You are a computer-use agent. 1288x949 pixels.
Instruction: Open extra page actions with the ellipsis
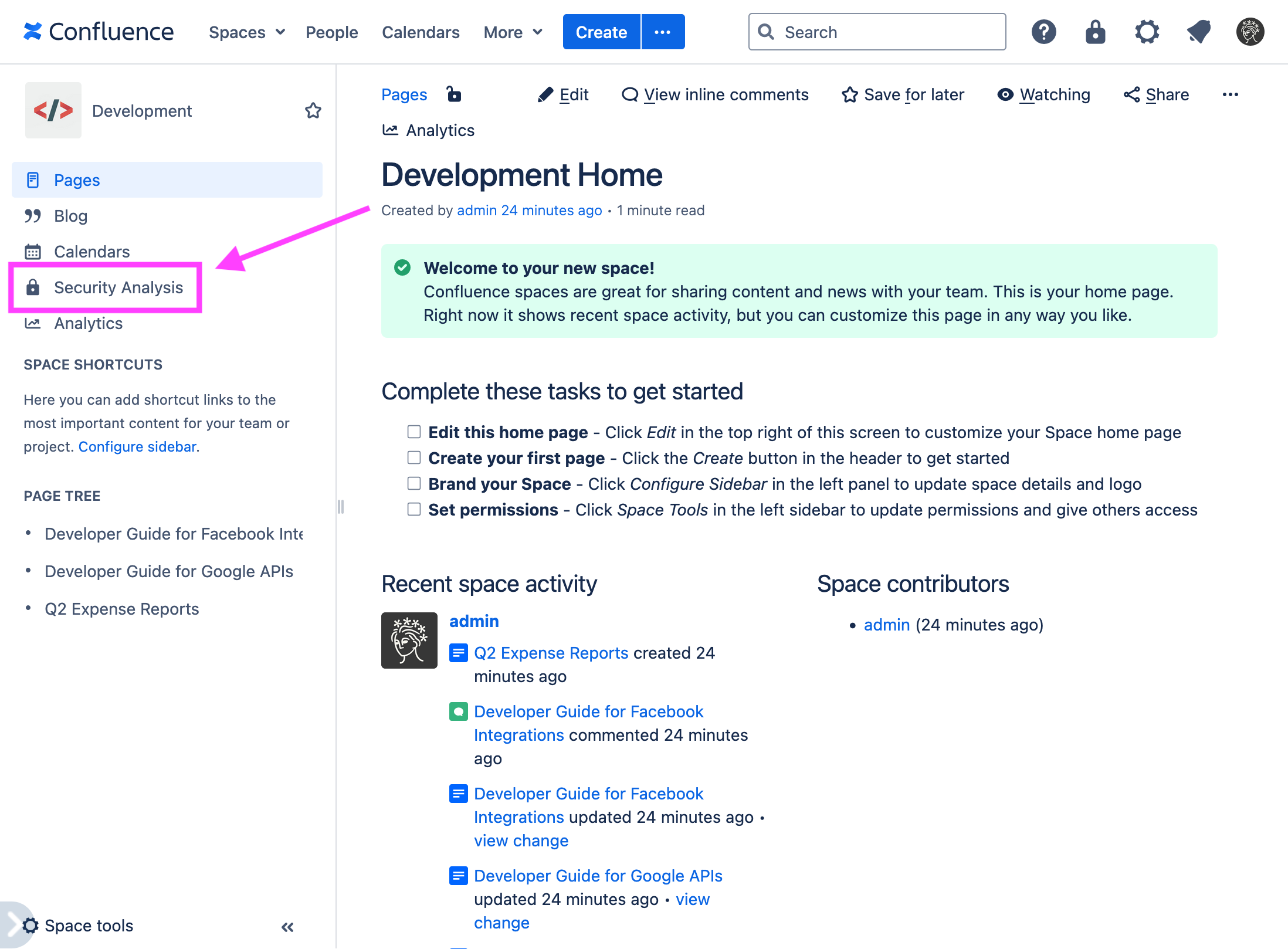pyautogui.click(x=1231, y=94)
